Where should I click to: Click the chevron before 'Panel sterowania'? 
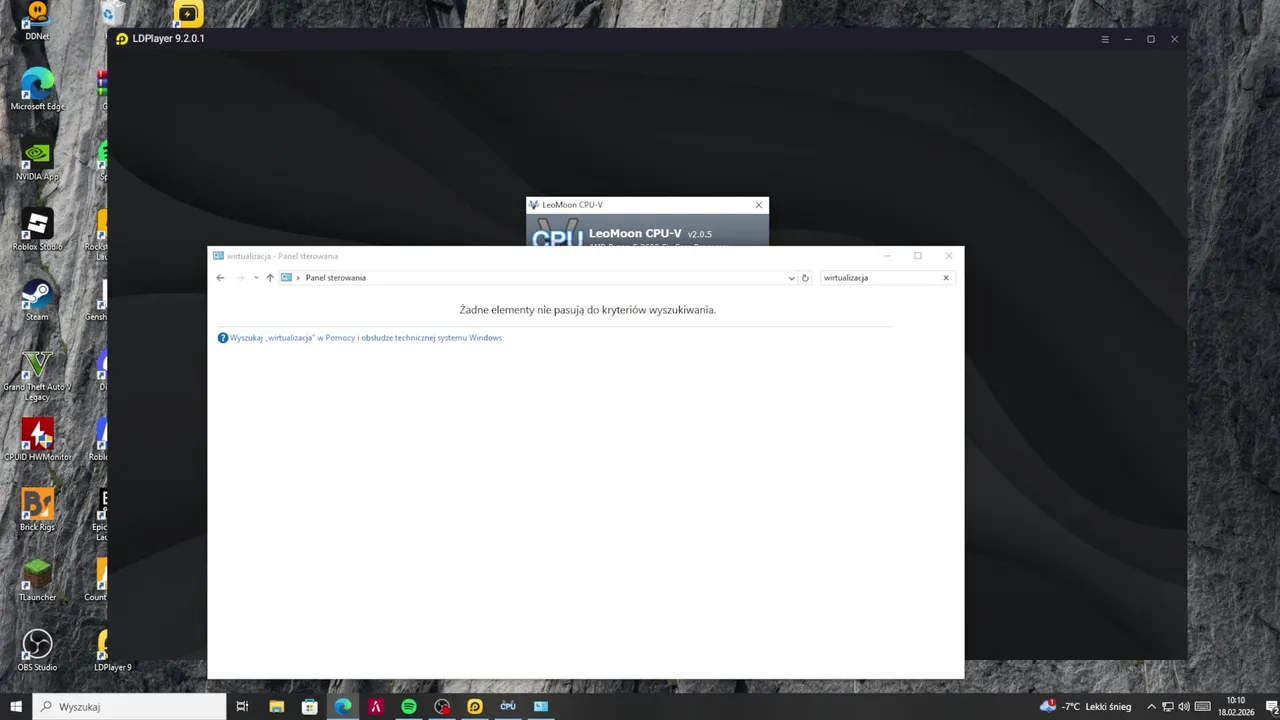click(298, 278)
